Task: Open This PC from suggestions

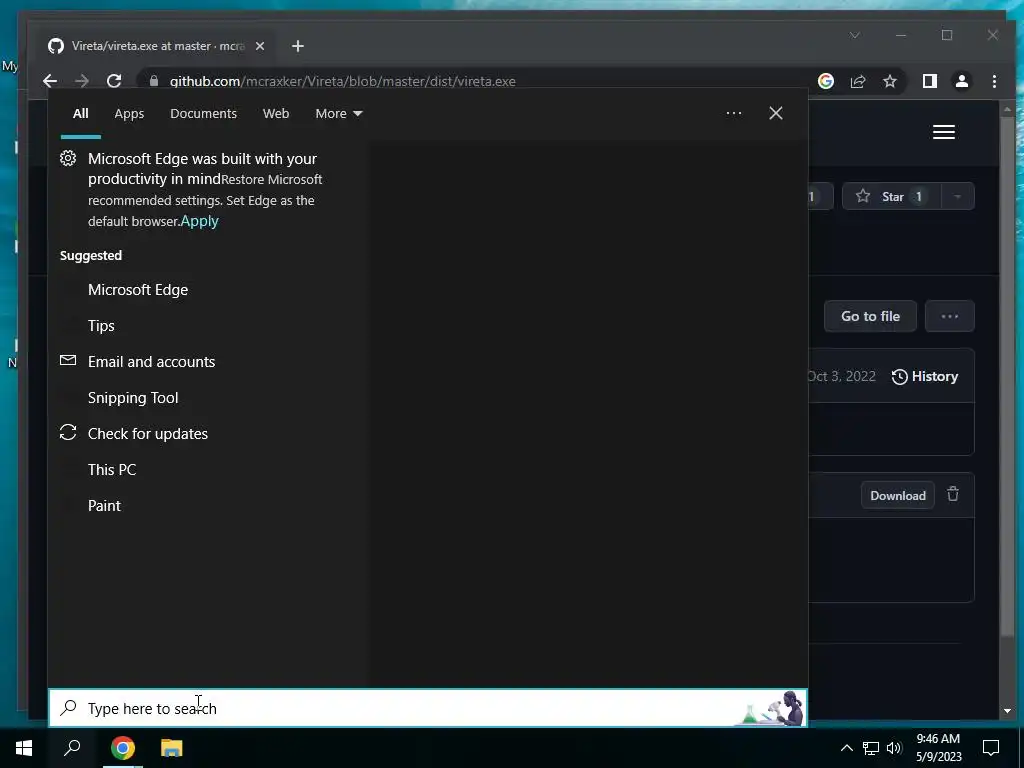Action: 209,469
